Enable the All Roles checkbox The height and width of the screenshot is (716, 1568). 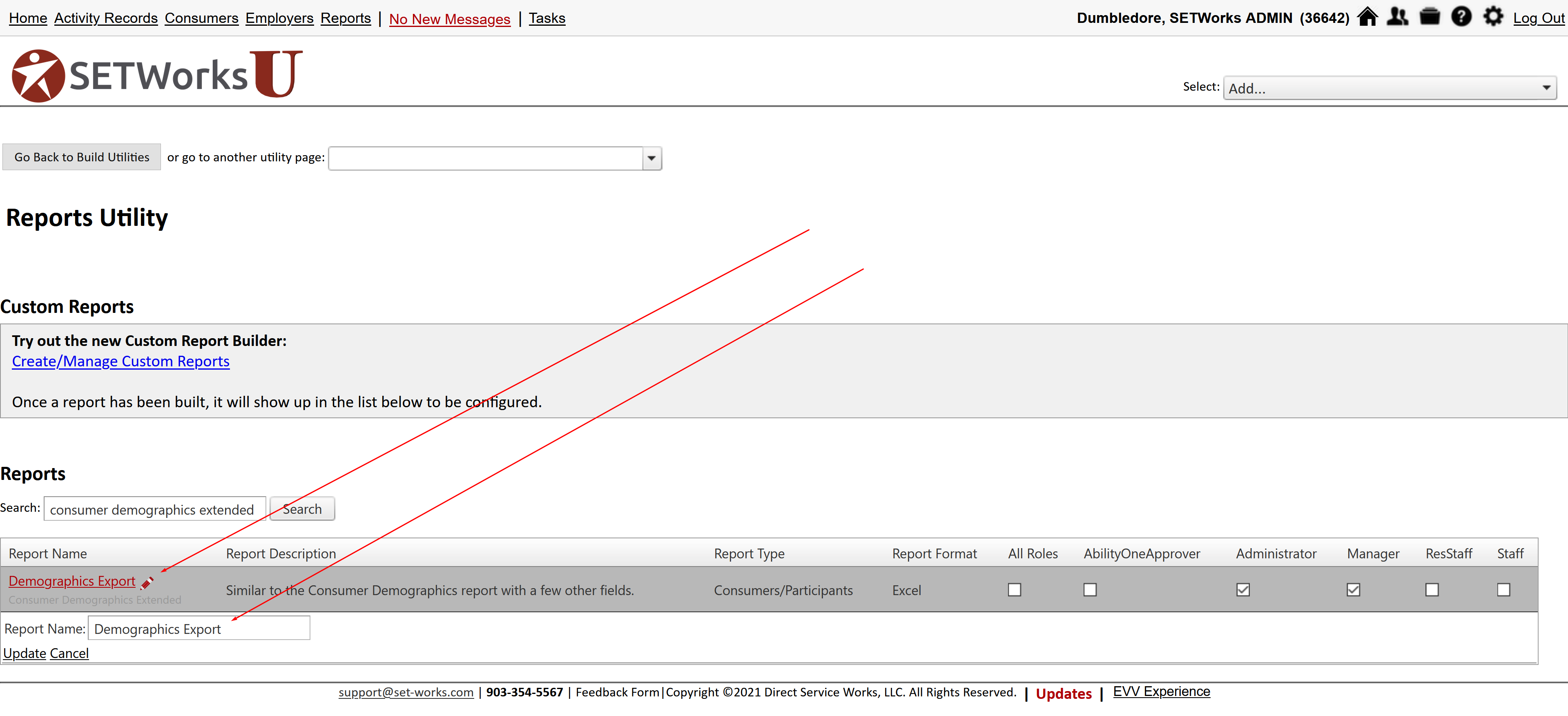pos(1014,589)
